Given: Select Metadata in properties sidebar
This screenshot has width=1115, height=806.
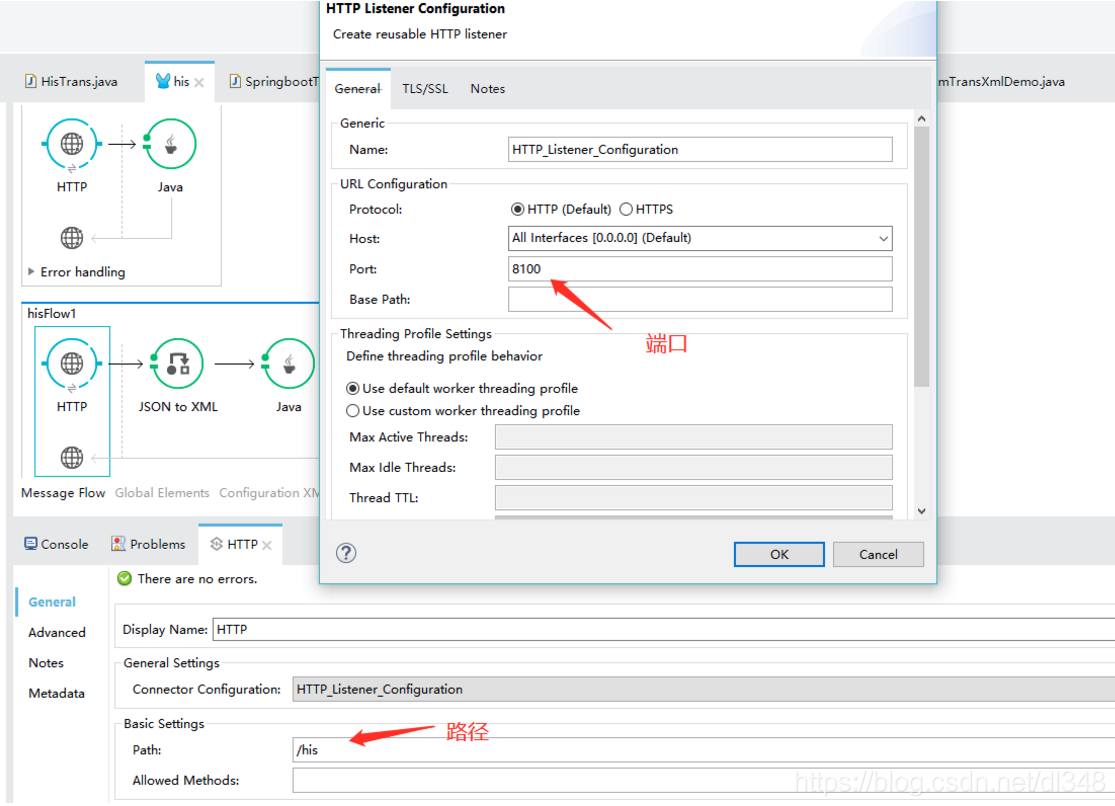Looking at the screenshot, I should [x=56, y=694].
